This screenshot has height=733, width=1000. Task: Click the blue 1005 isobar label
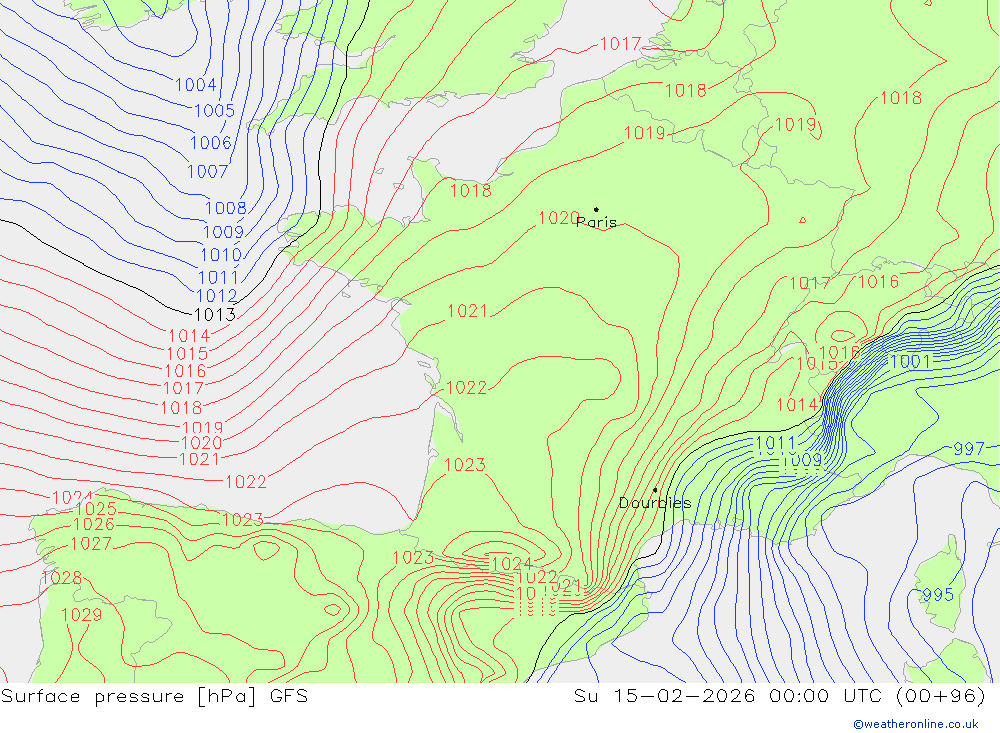click(214, 110)
